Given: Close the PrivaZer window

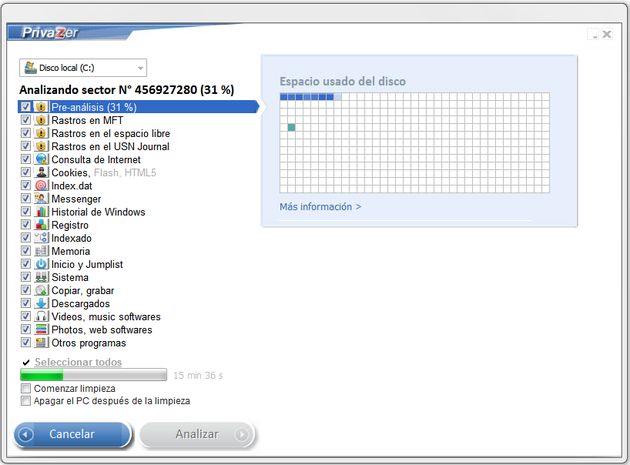Looking at the screenshot, I should pyautogui.click(x=607, y=35).
